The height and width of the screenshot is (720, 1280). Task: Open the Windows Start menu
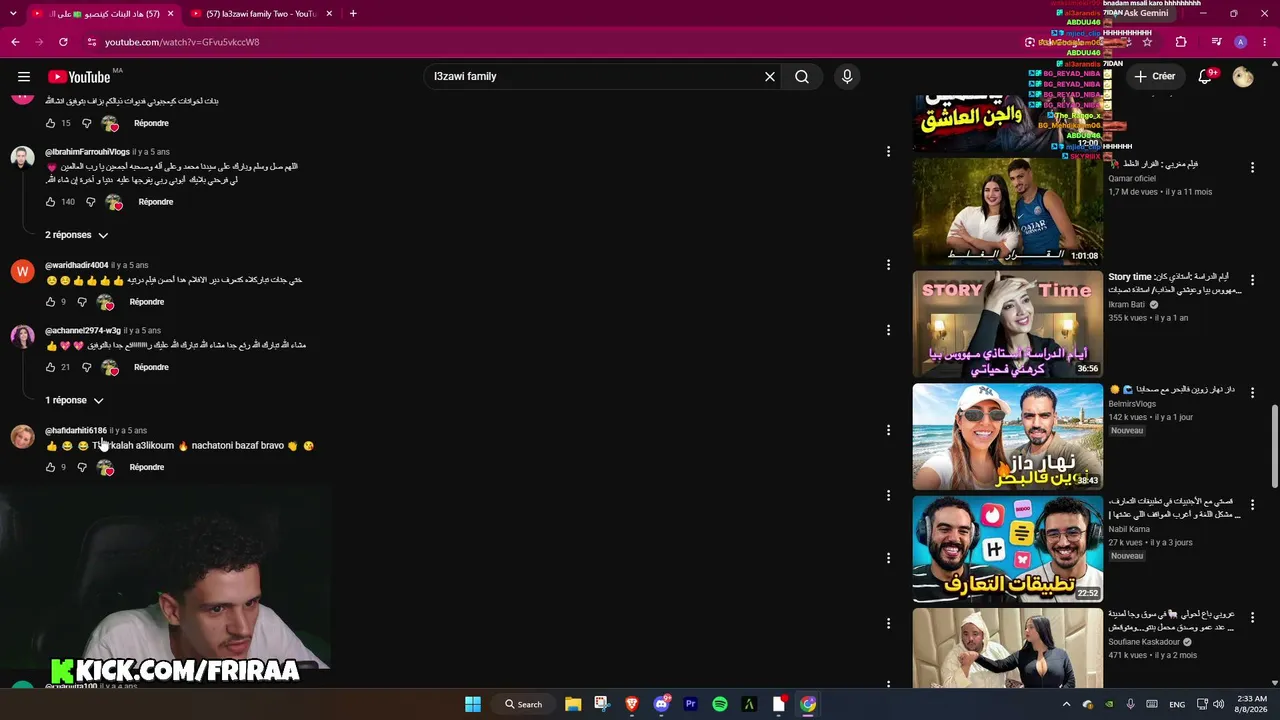(x=473, y=704)
